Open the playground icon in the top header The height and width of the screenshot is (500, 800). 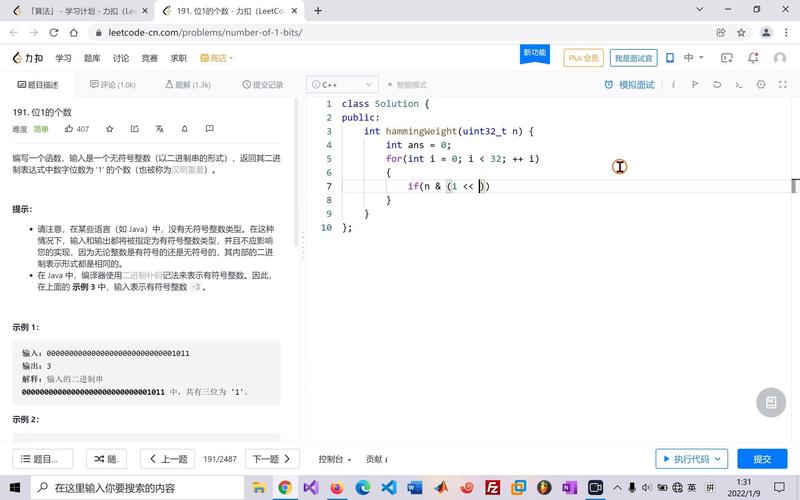tap(727, 58)
